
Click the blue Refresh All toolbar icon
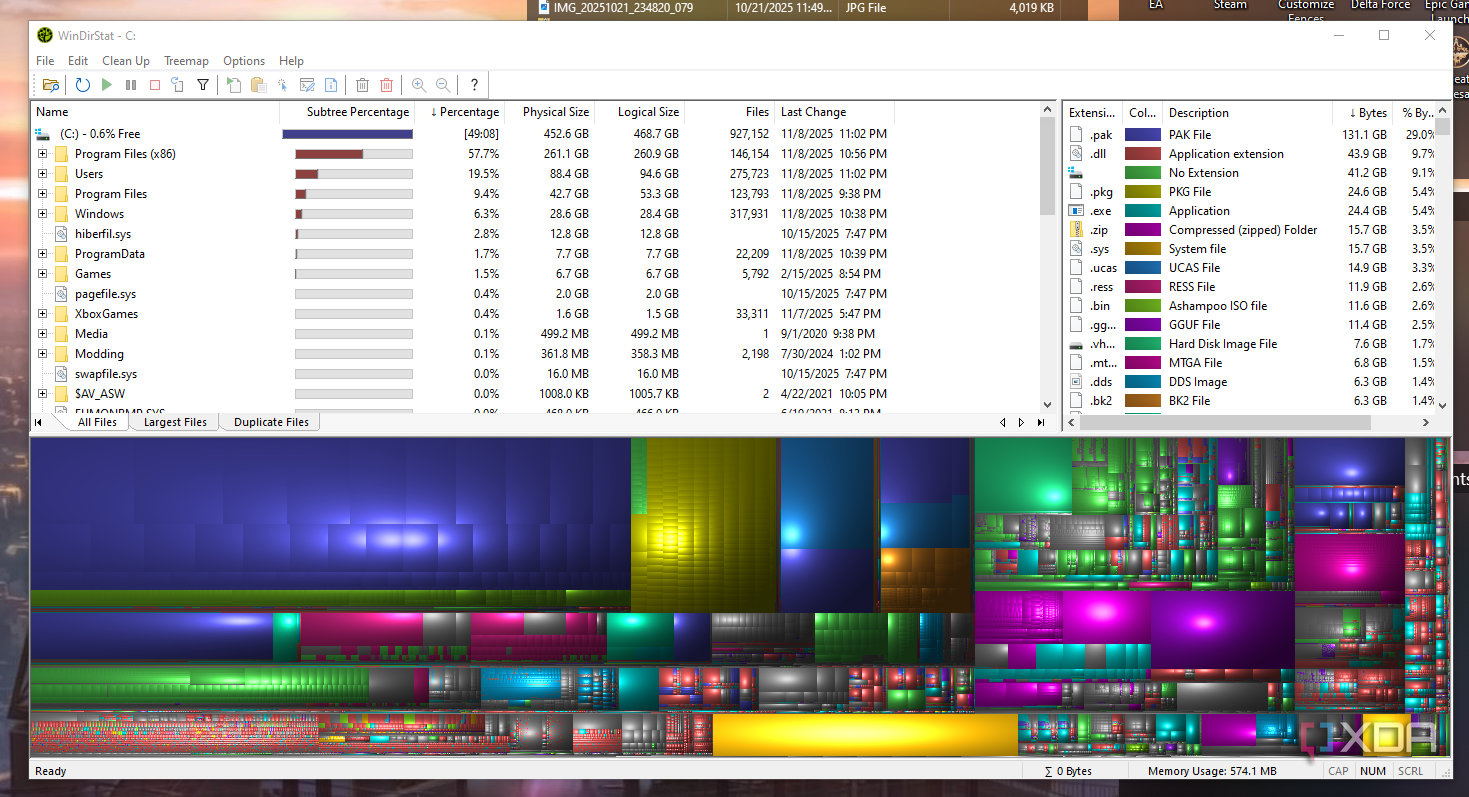coord(83,86)
